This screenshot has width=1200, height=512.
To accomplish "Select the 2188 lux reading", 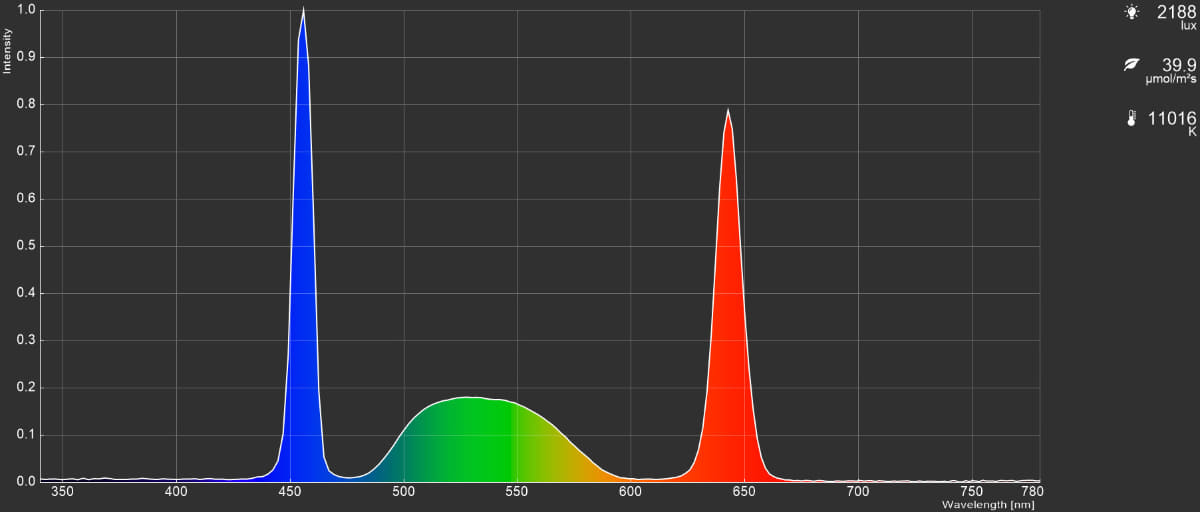I will [1176, 12].
